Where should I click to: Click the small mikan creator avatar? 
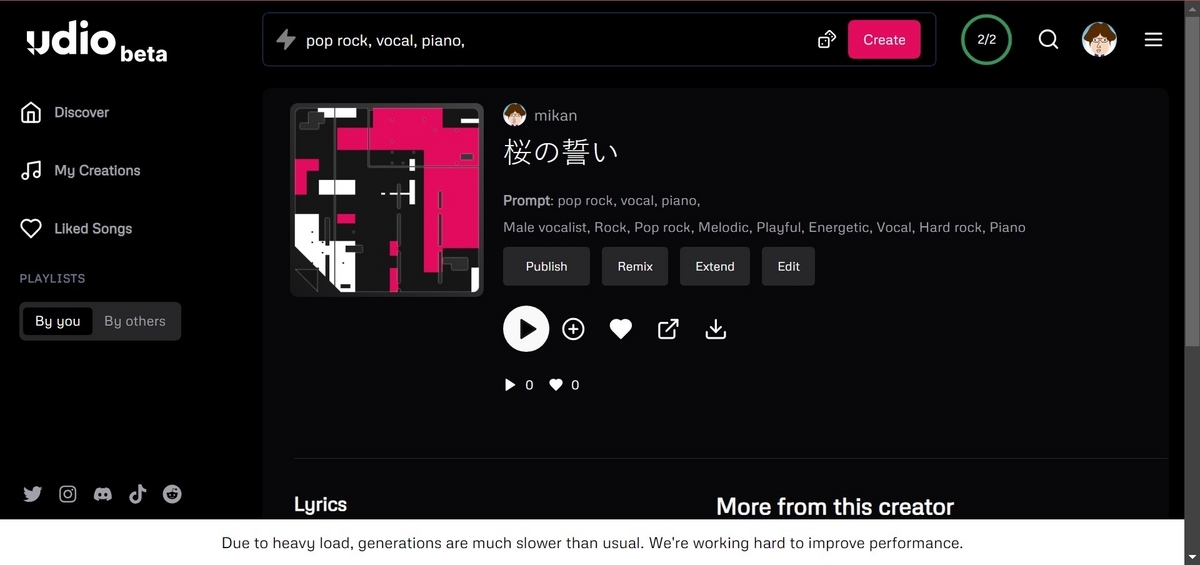pos(515,115)
